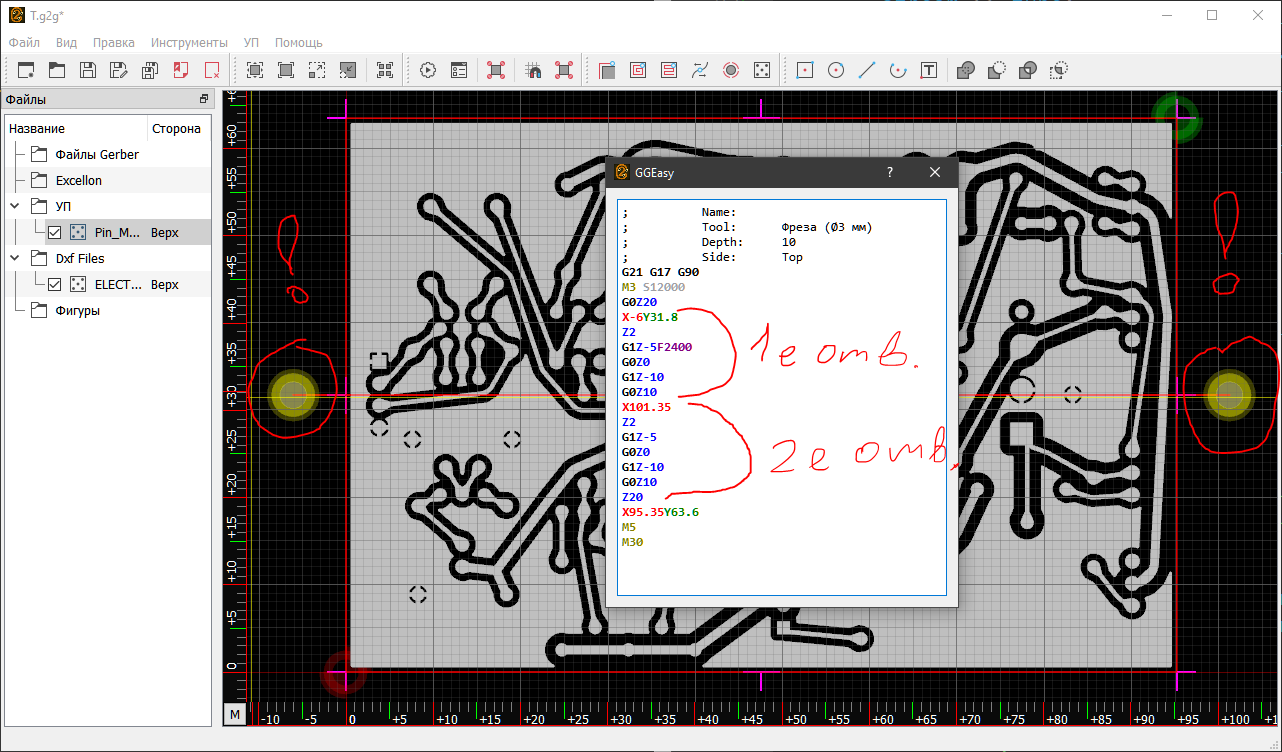
Task: Click the M button at ruler corner
Action: tap(234, 714)
